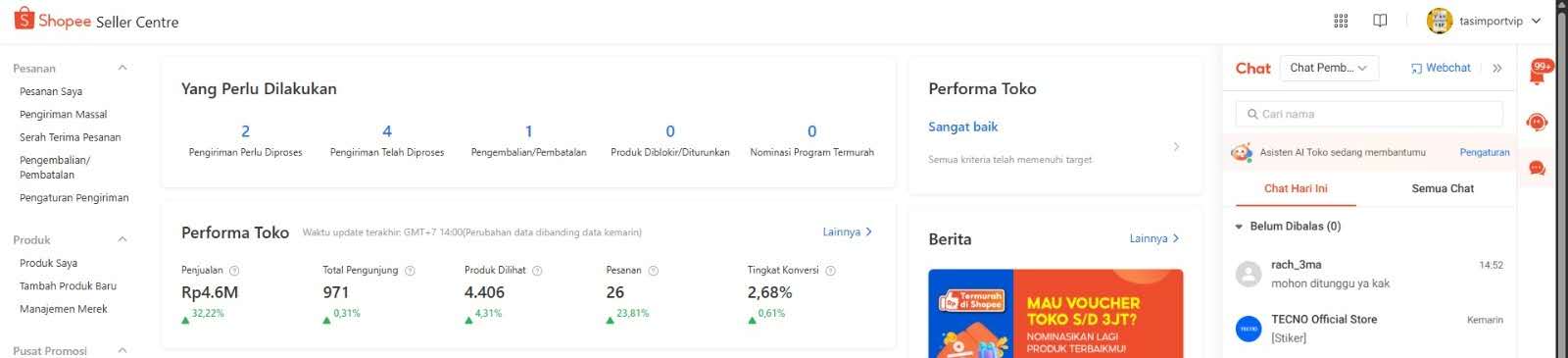Image resolution: width=1568 pixels, height=358 pixels.
Task: Collapse chat panel with double-arrow icon
Action: (x=1496, y=68)
